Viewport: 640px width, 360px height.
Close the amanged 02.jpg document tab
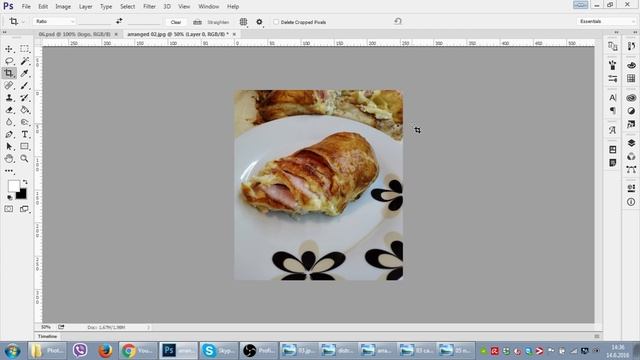click(234, 34)
